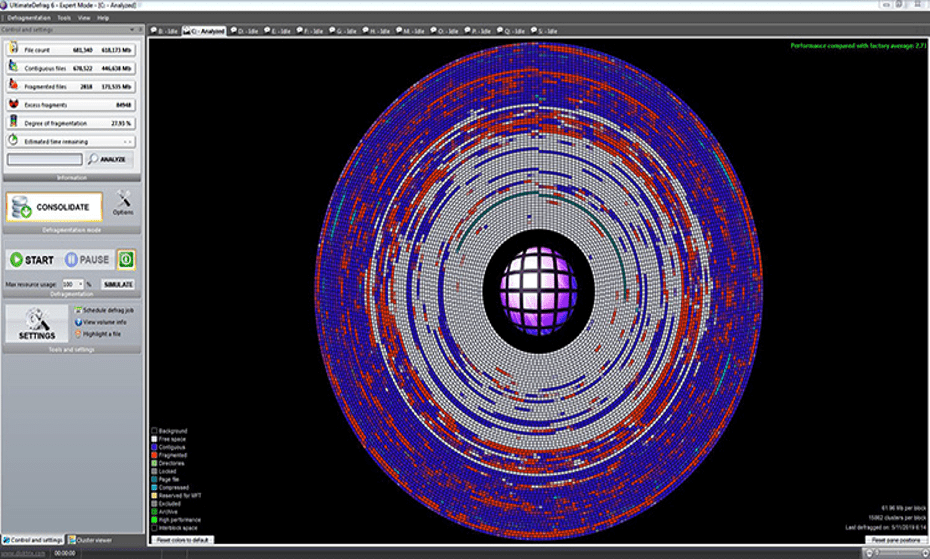
Task: Open the Defragmentation menu
Action: coord(28,18)
